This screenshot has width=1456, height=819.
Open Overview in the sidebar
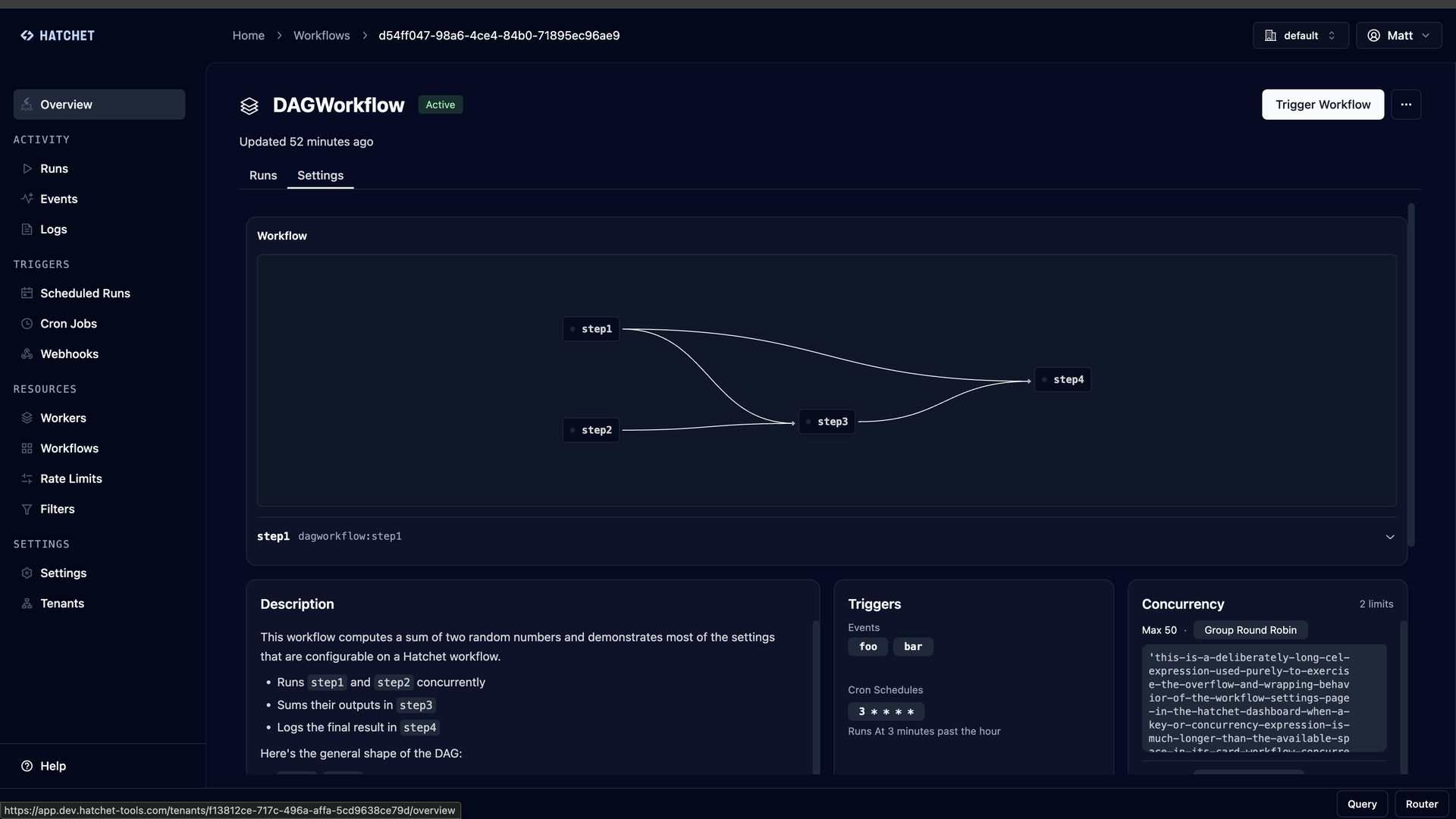99,105
